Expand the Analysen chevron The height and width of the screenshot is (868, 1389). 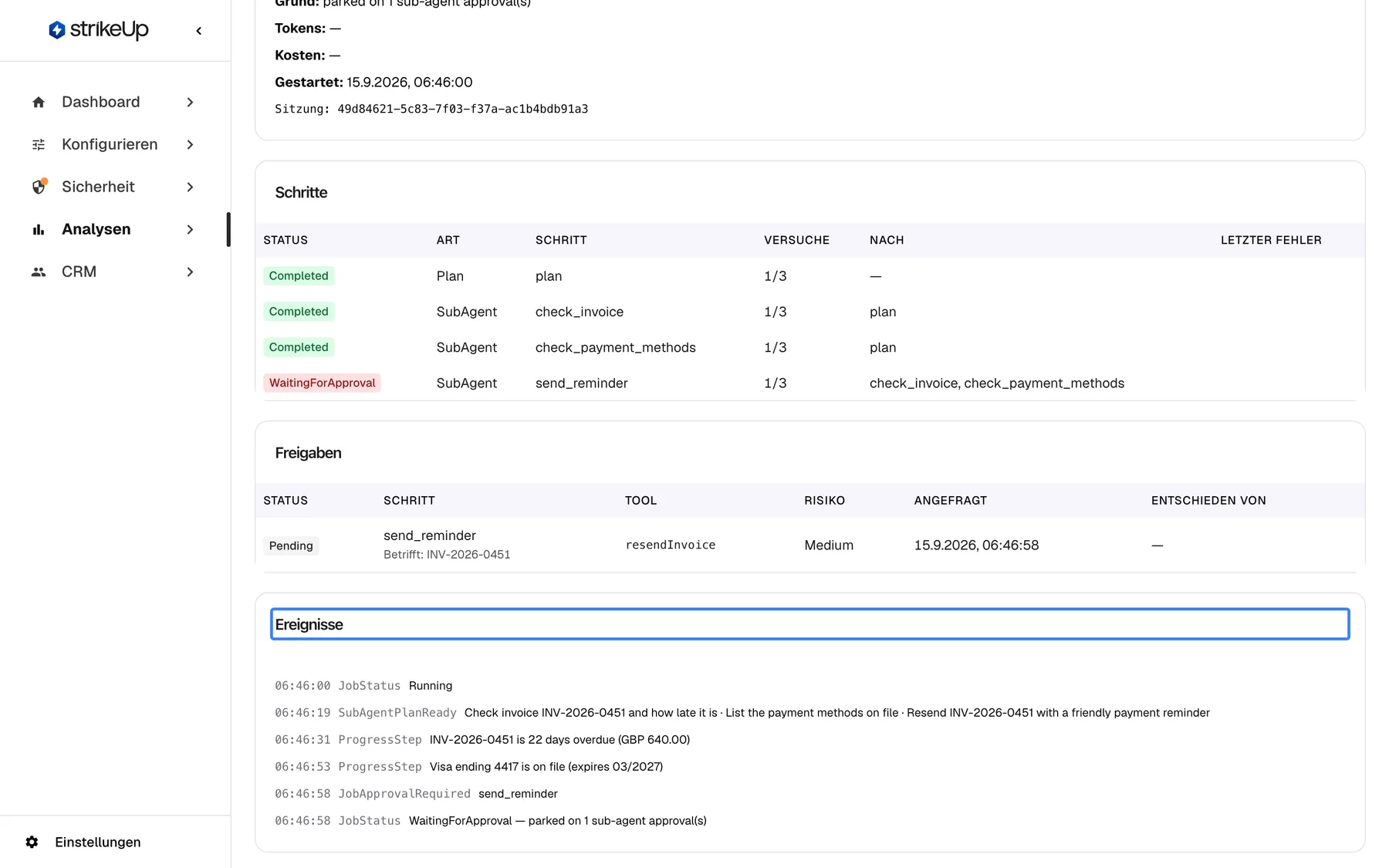(190, 229)
